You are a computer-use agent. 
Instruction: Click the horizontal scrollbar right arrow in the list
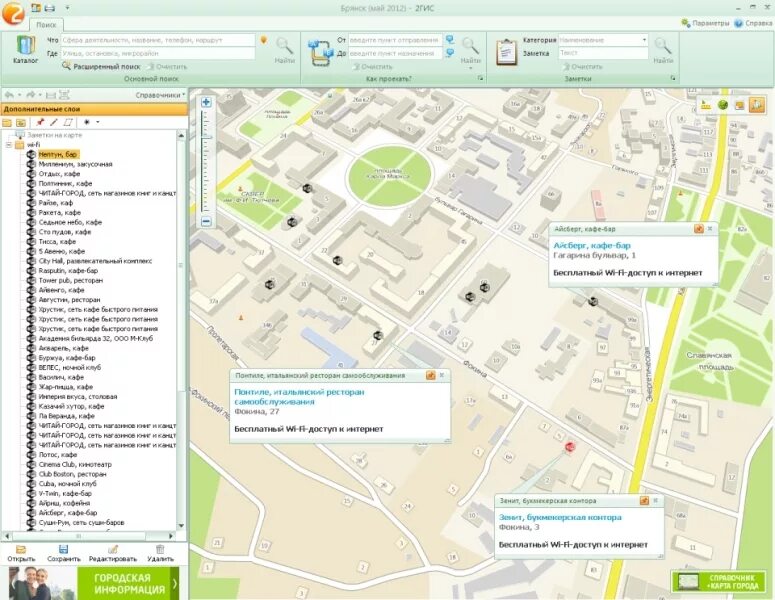[171, 536]
